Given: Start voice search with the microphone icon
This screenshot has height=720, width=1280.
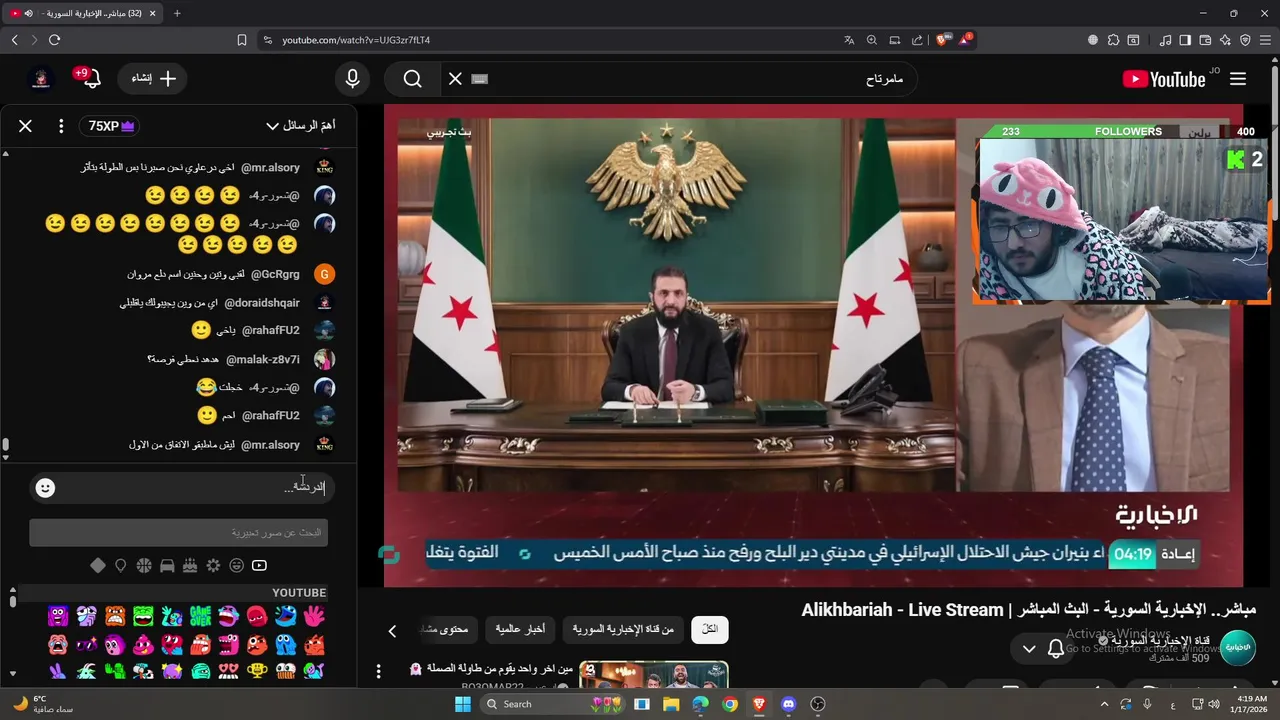Looking at the screenshot, I should pyautogui.click(x=352, y=79).
